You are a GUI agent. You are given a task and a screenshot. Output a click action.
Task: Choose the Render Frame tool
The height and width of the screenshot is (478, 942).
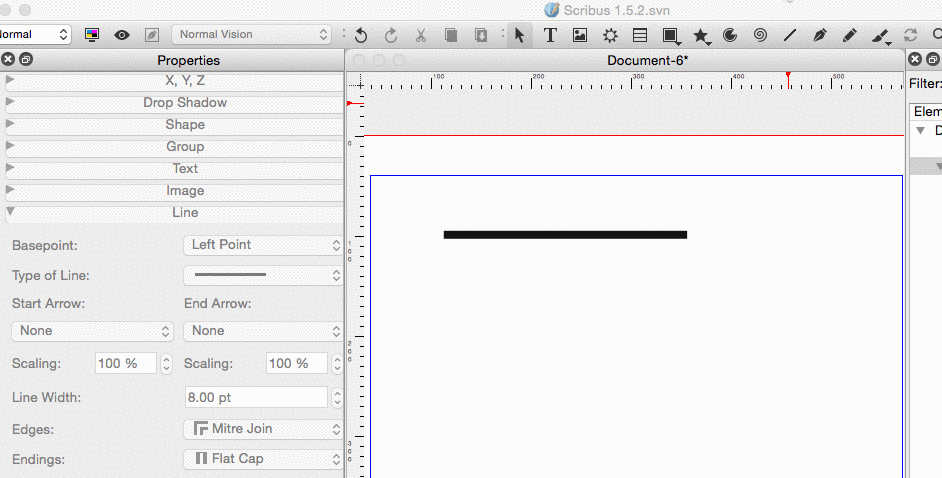[610, 35]
